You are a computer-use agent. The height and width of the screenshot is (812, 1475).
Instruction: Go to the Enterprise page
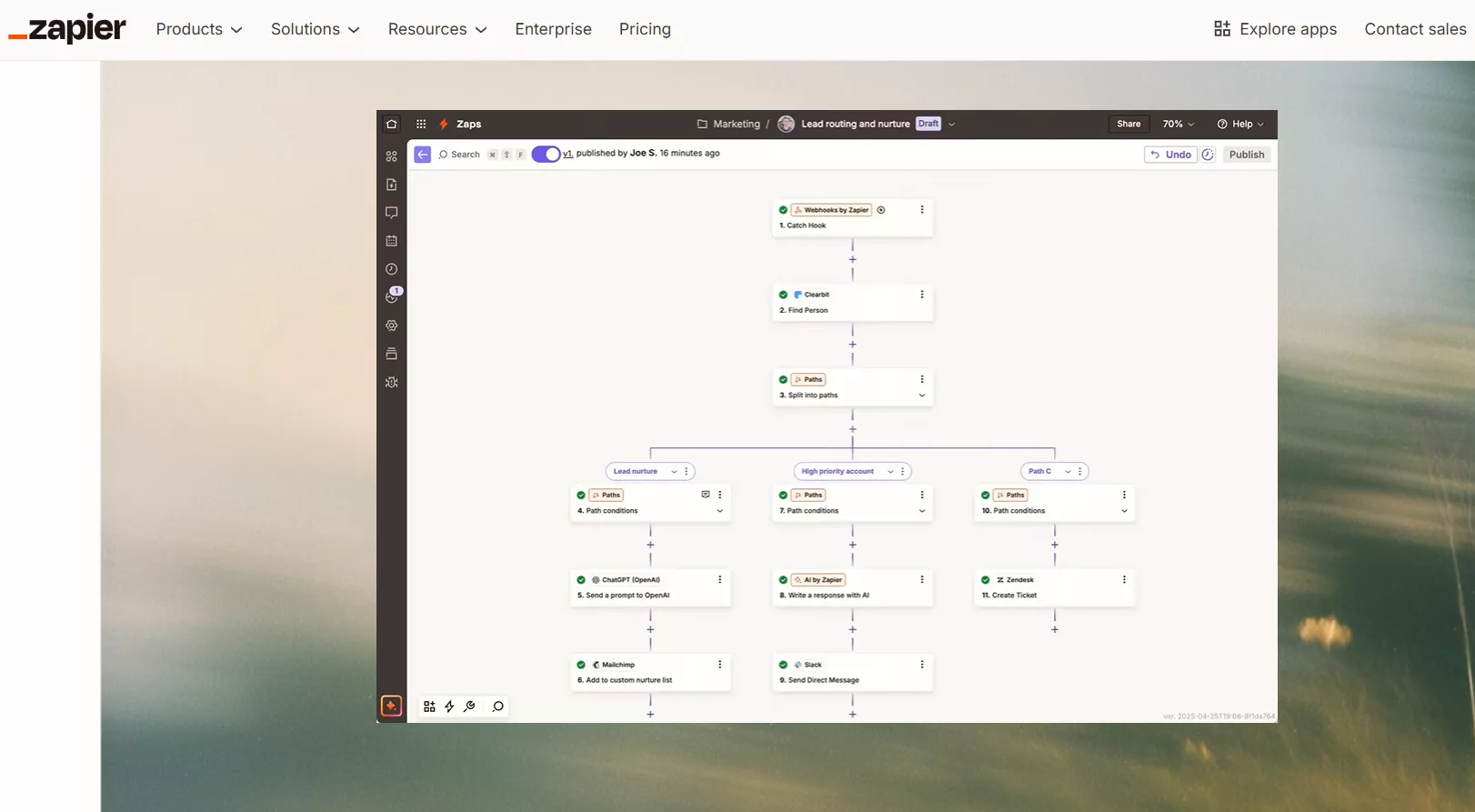[553, 29]
